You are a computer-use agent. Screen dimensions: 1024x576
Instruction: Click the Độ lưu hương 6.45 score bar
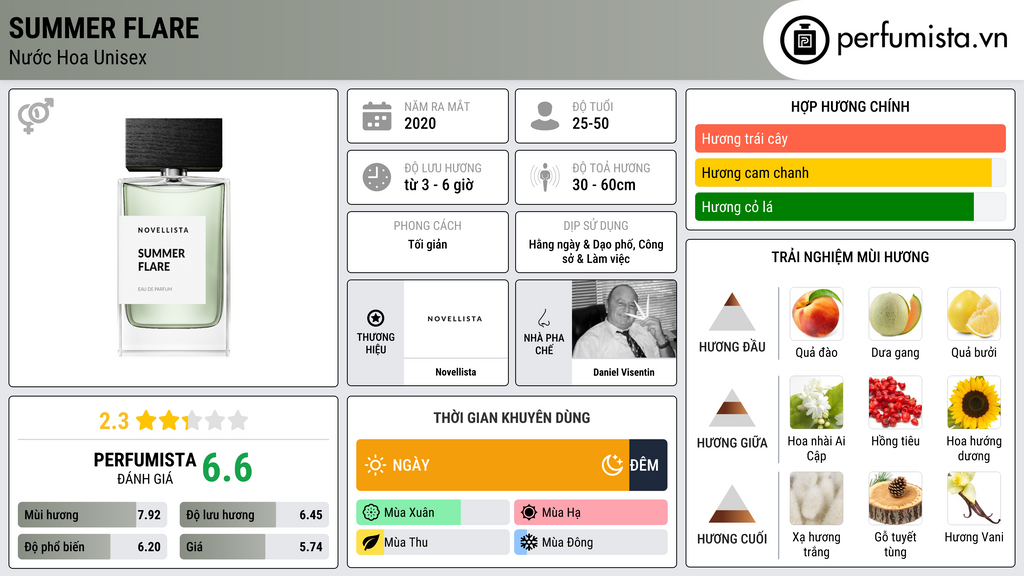[254, 515]
